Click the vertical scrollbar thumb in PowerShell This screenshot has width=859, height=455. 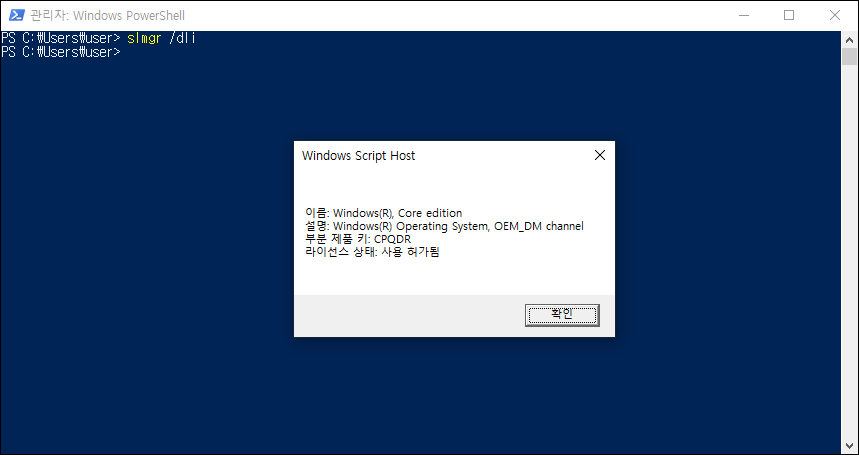[x=850, y=56]
